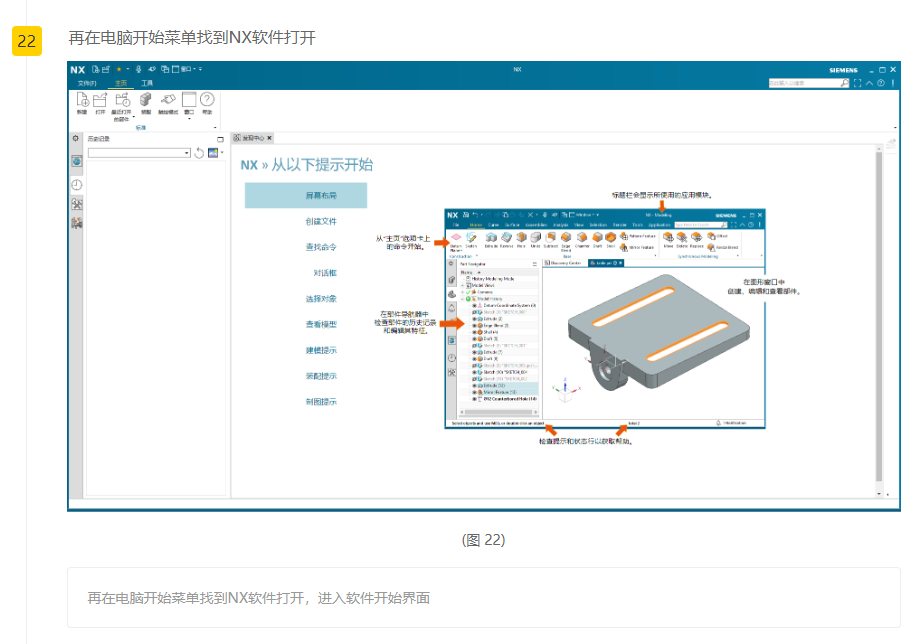Screen dimensions: 921x644
Task: Click the '历史记录' panel title
Action: pyautogui.click(x=99, y=139)
